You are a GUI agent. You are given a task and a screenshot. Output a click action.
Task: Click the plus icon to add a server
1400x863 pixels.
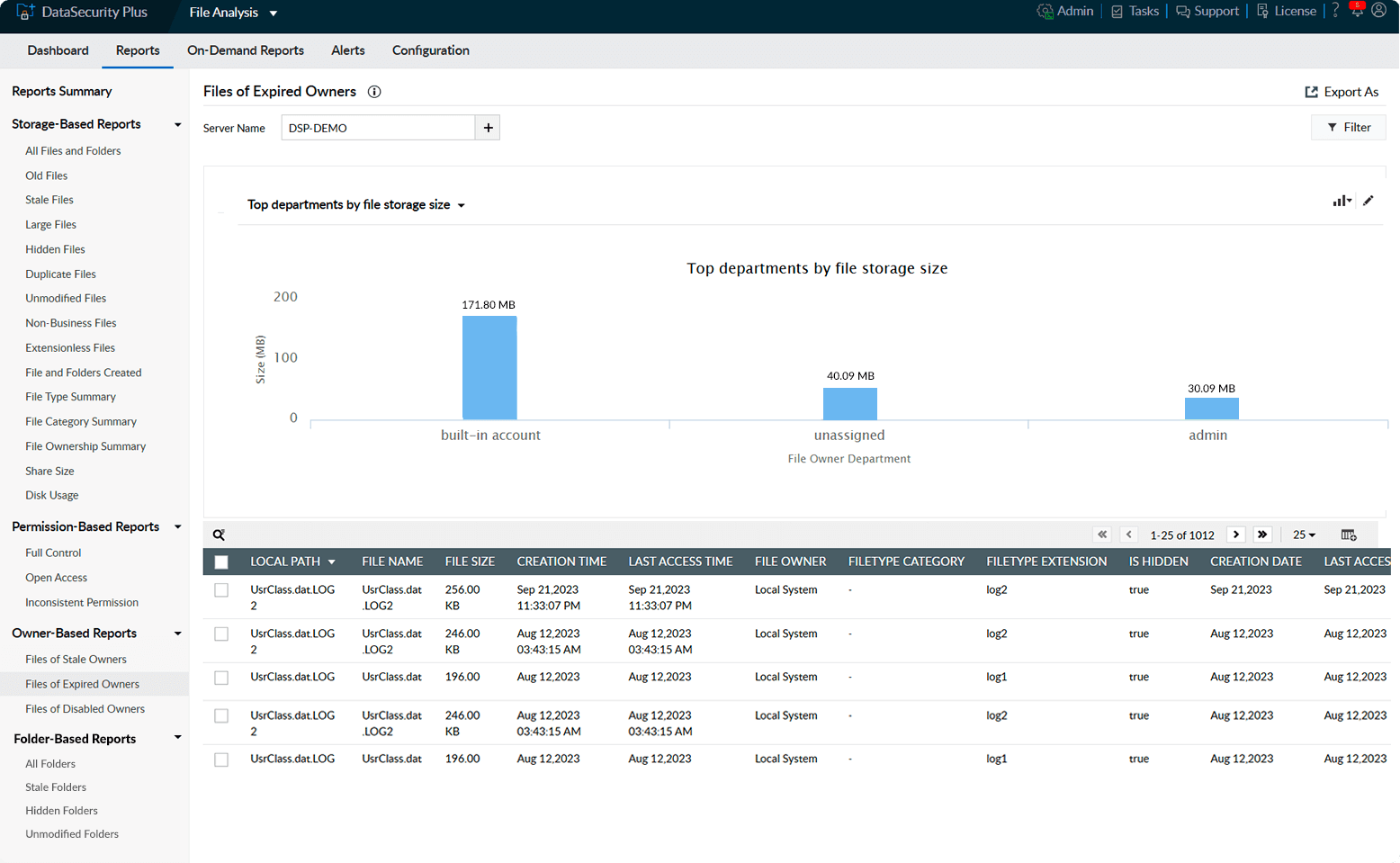488,128
